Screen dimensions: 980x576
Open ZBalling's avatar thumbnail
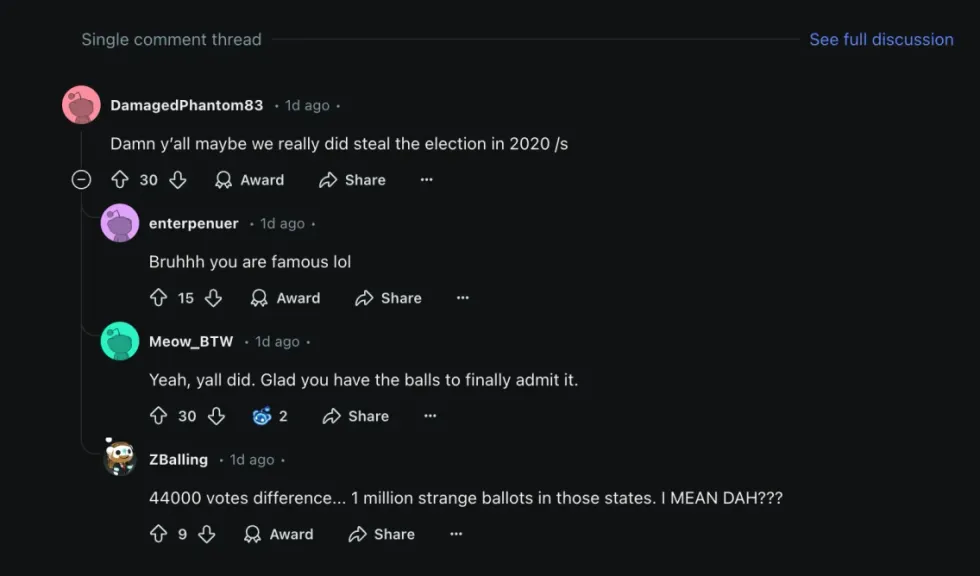120,459
